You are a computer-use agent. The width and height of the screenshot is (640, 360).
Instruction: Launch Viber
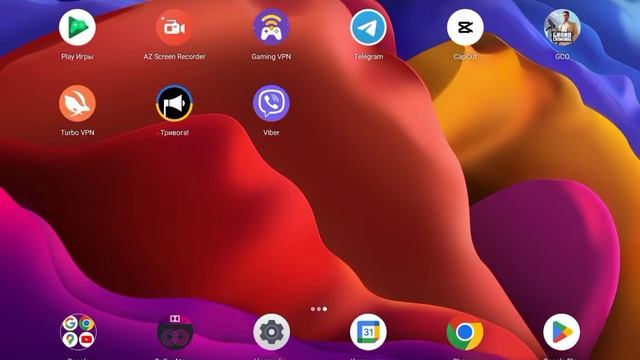coord(271,103)
